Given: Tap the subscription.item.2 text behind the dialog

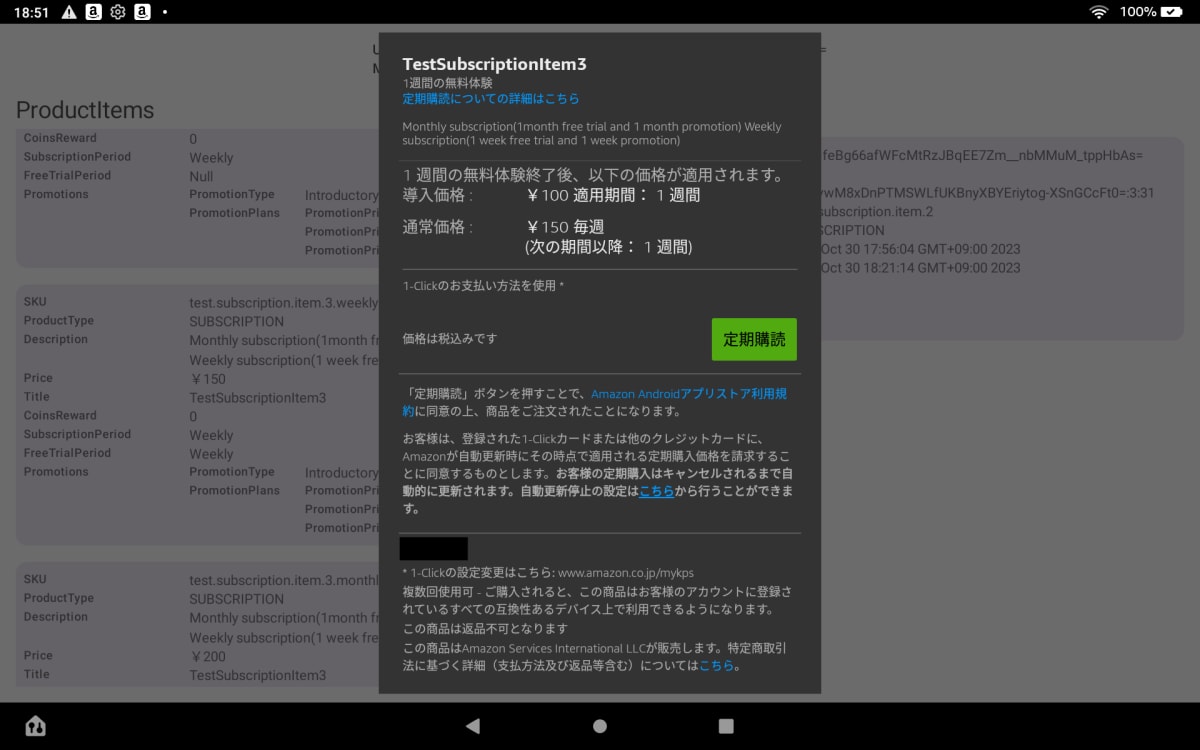Looking at the screenshot, I should coord(877,212).
